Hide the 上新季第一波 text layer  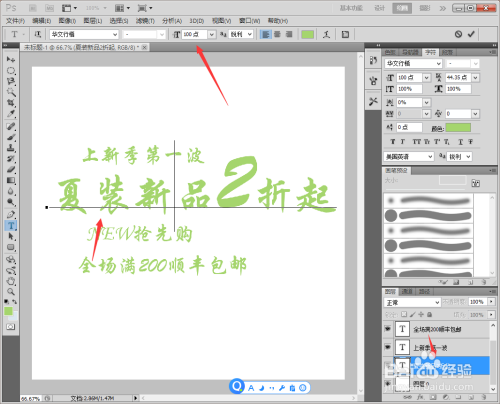tap(388, 347)
